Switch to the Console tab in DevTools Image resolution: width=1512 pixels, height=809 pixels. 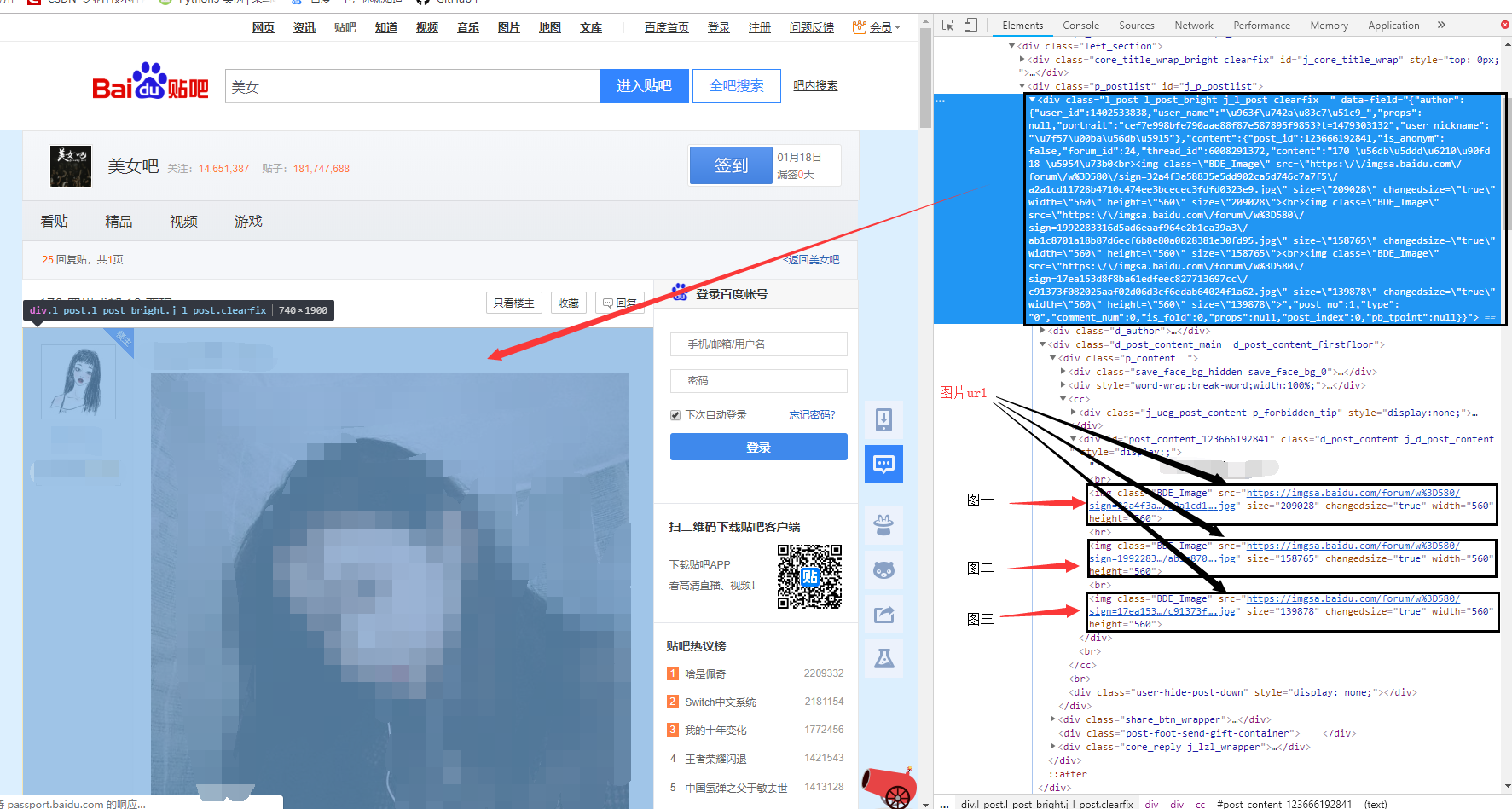coord(1080,25)
